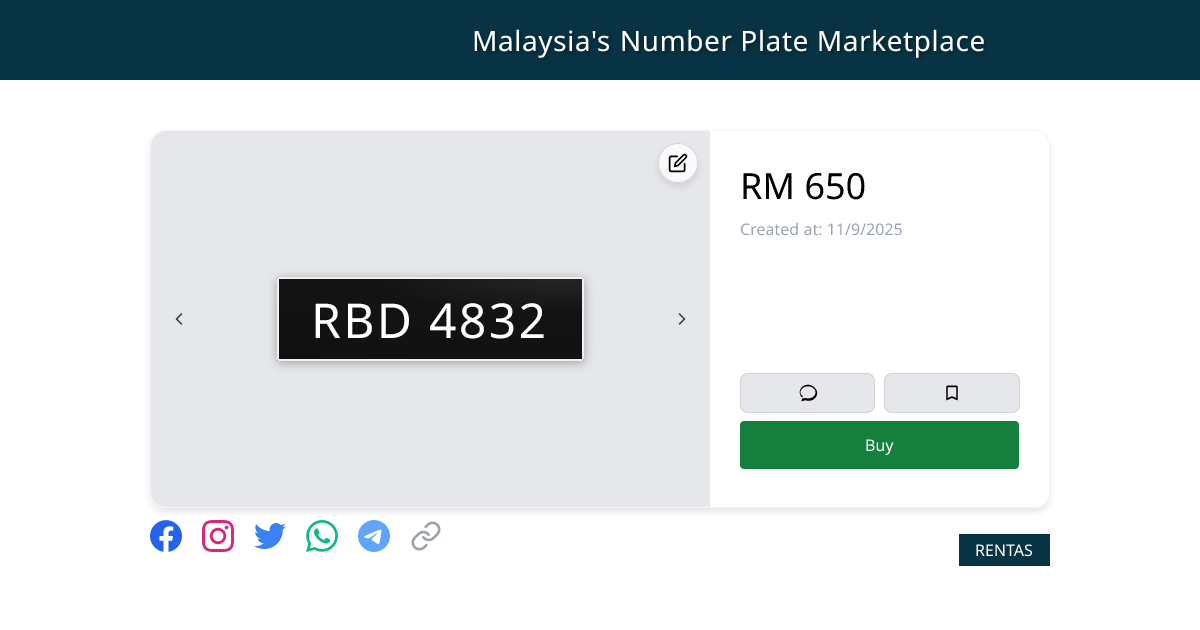Open the chat with the seller
This screenshot has width=1200, height=630.
click(807, 392)
